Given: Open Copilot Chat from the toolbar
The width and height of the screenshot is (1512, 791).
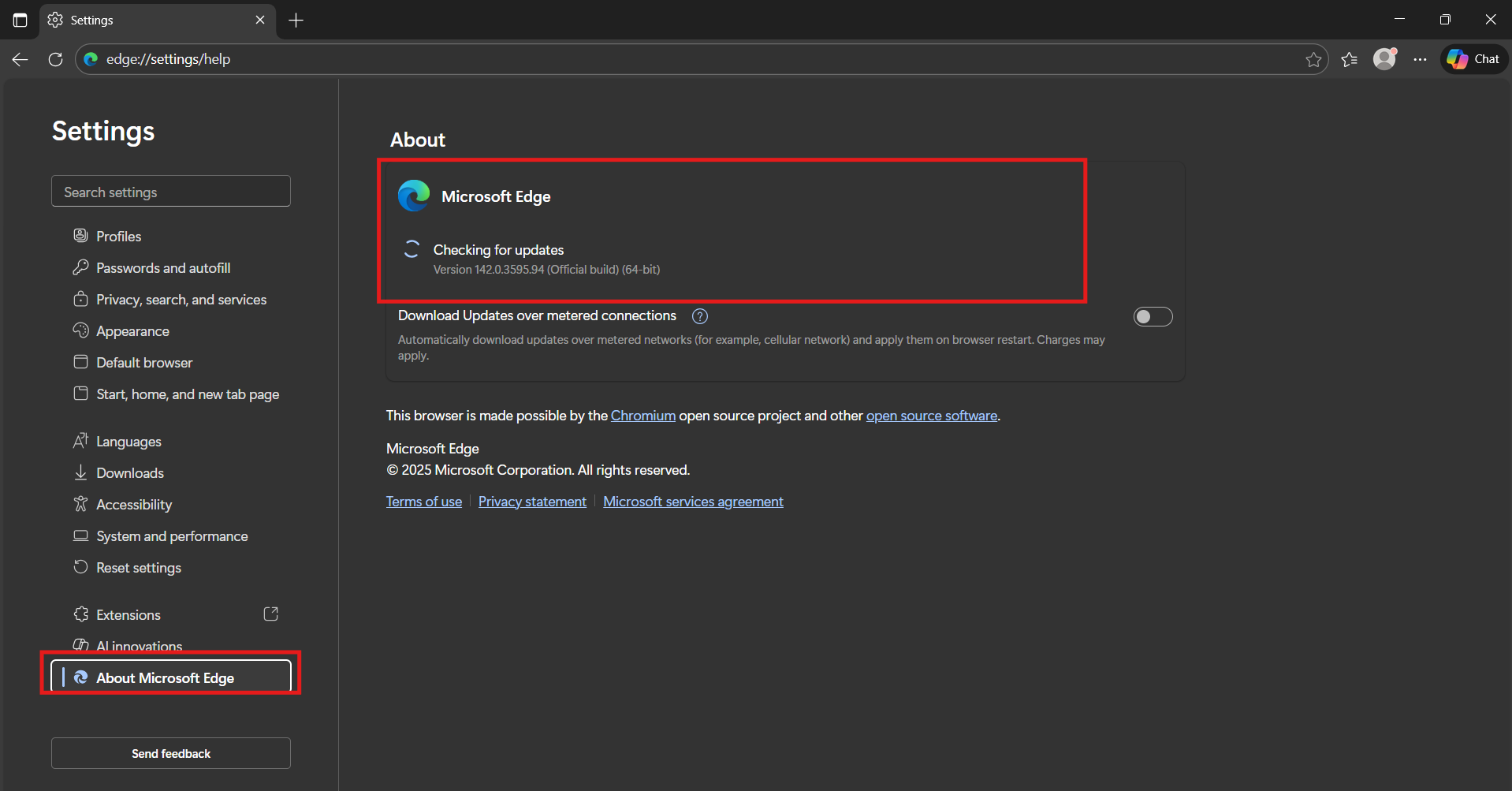Looking at the screenshot, I should [x=1473, y=58].
